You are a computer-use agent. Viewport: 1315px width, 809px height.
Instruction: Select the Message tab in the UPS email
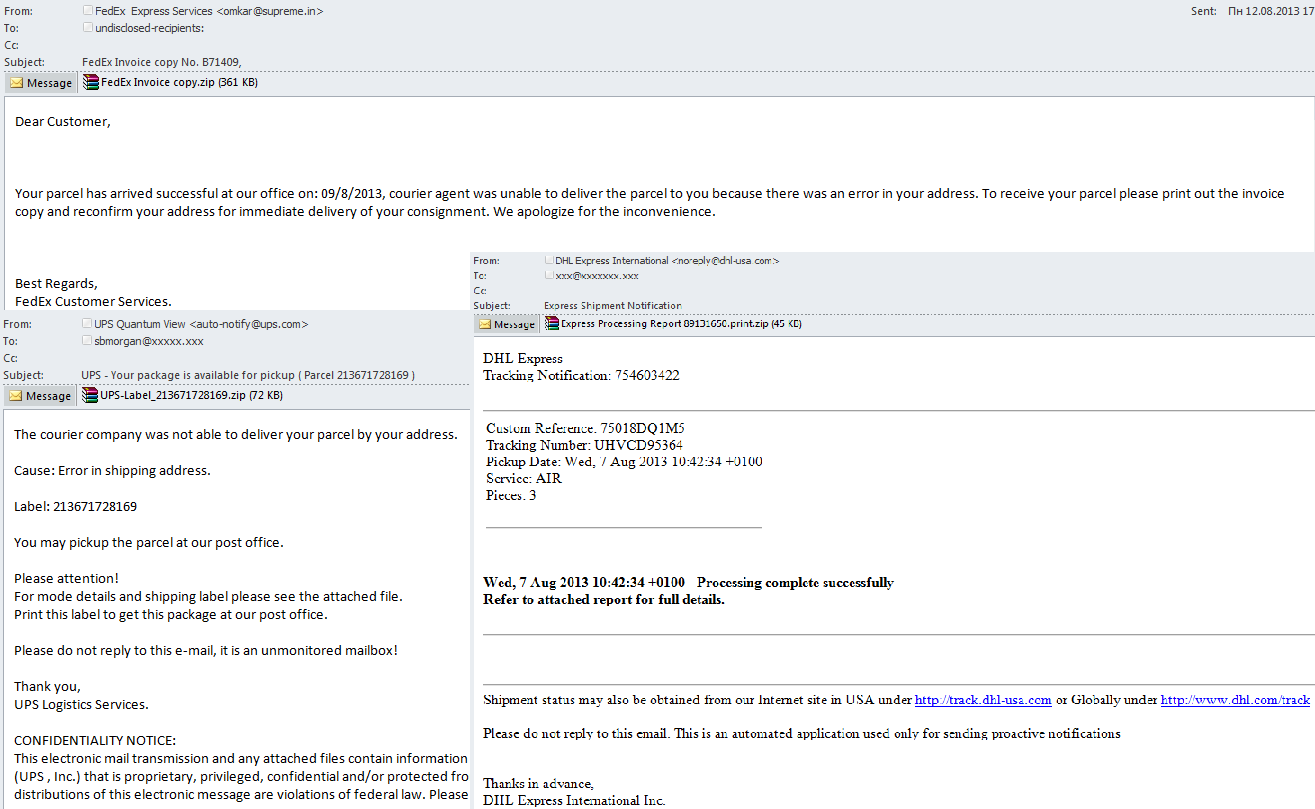click(x=40, y=396)
